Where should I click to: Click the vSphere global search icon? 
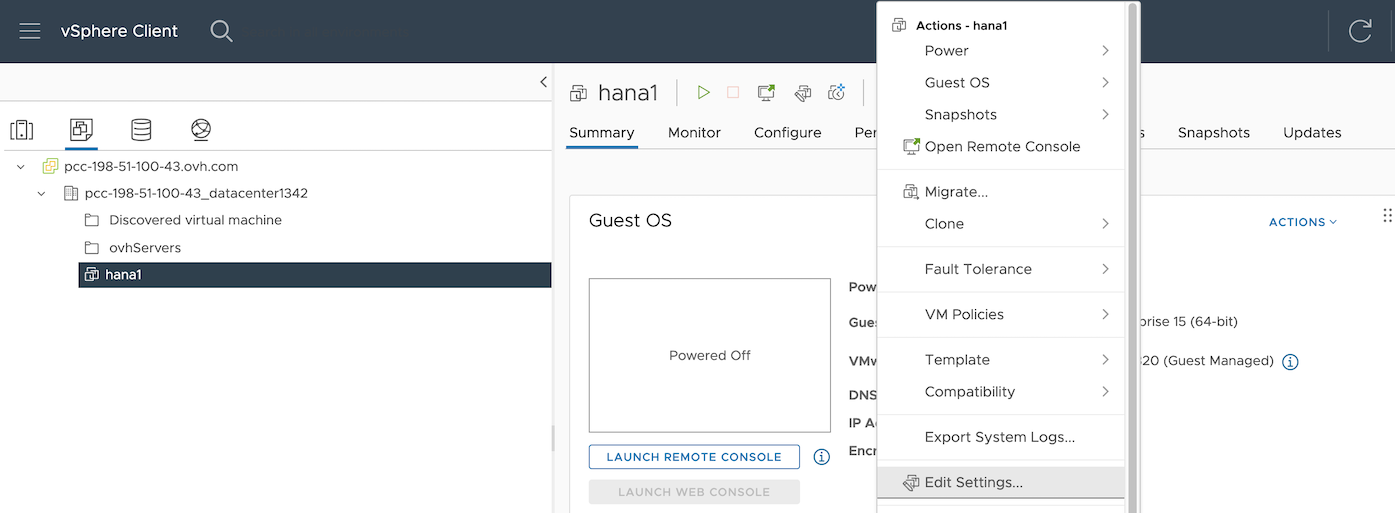point(221,31)
